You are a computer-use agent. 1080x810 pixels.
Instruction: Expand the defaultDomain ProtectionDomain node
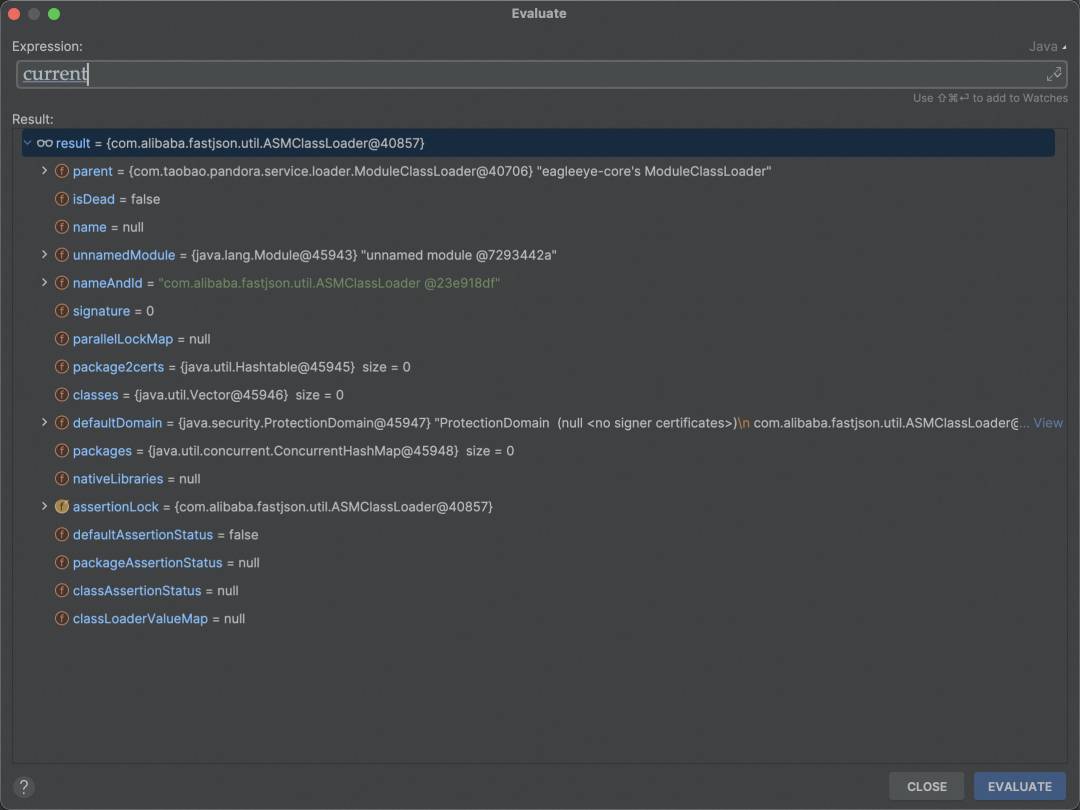[x=44, y=422]
